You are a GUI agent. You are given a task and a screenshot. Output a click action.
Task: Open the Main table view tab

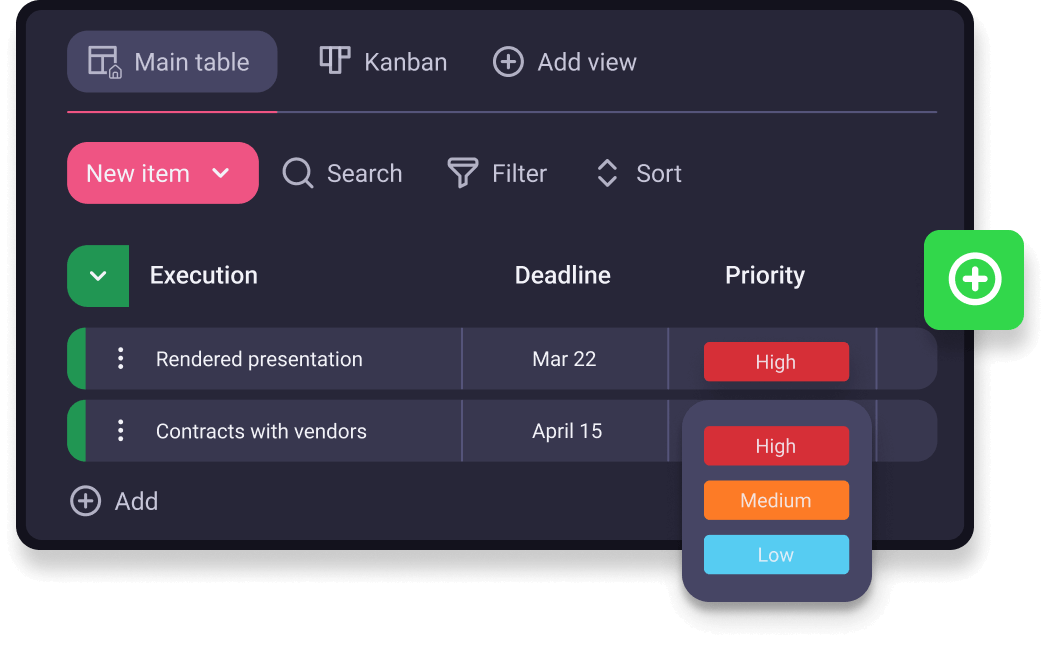(x=172, y=61)
